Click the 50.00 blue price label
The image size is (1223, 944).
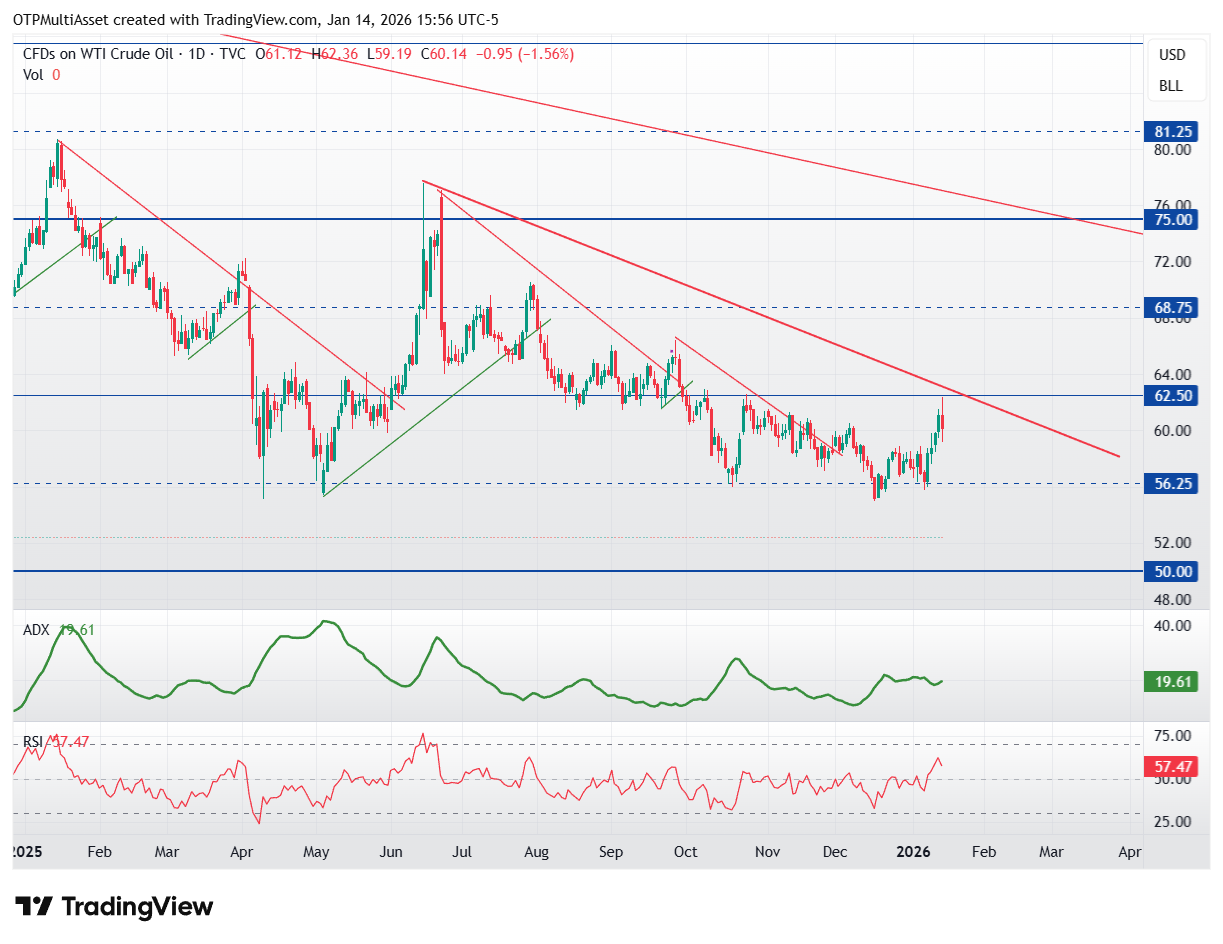[x=1171, y=572]
